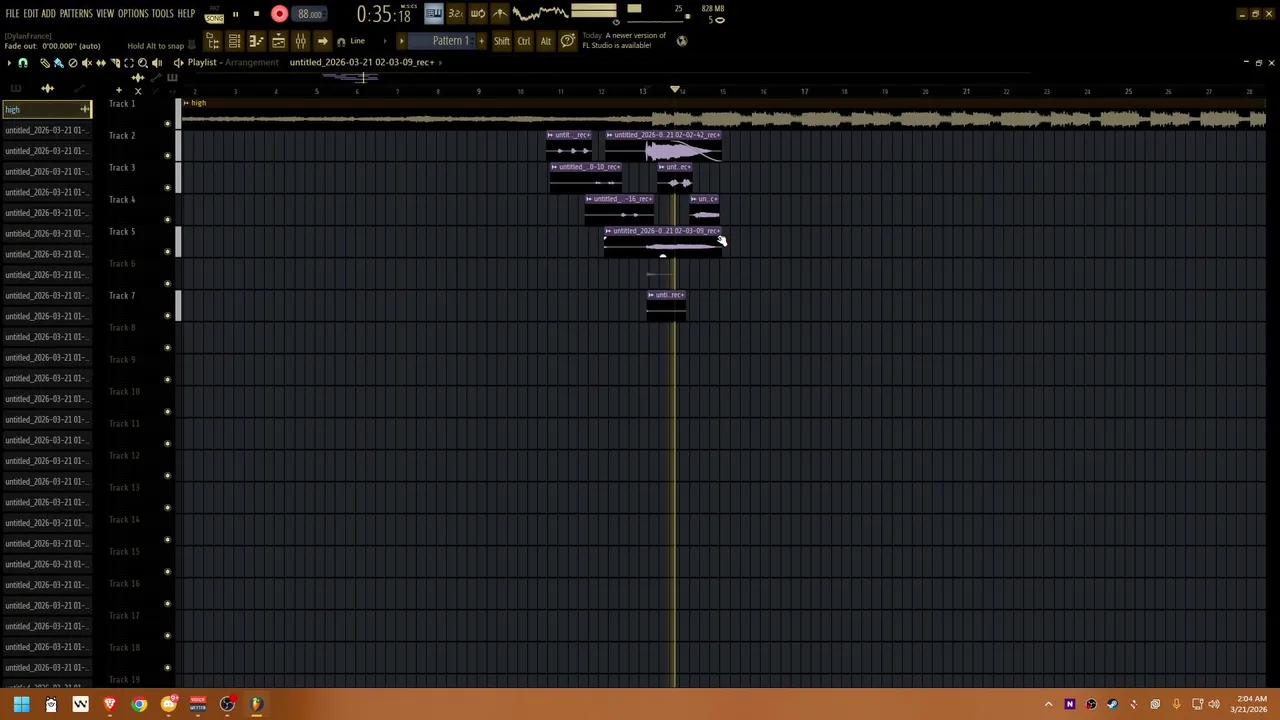Click the time display 0:35:18
The image size is (1280, 720).
pyautogui.click(x=384, y=15)
